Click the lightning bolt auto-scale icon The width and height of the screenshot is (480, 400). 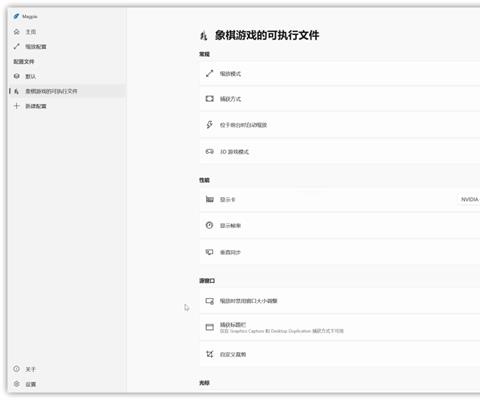coord(209,125)
